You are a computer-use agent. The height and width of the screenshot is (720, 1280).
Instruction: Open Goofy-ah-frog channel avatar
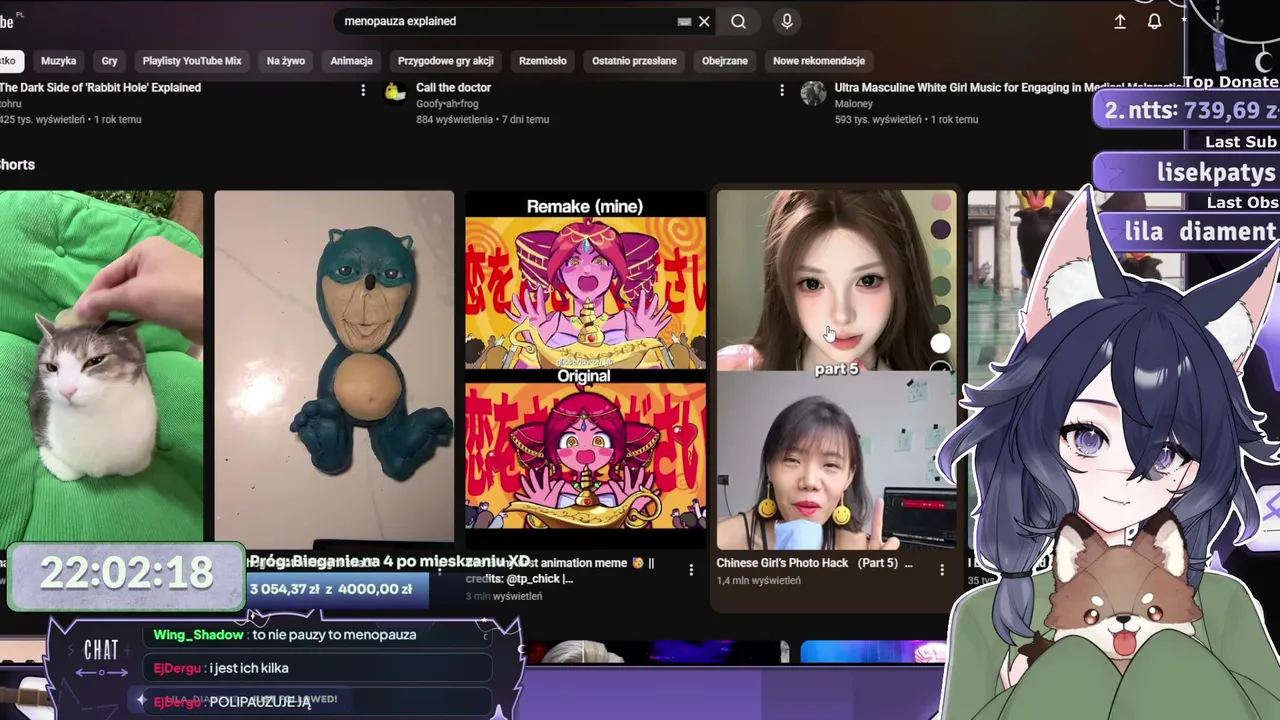click(x=395, y=93)
